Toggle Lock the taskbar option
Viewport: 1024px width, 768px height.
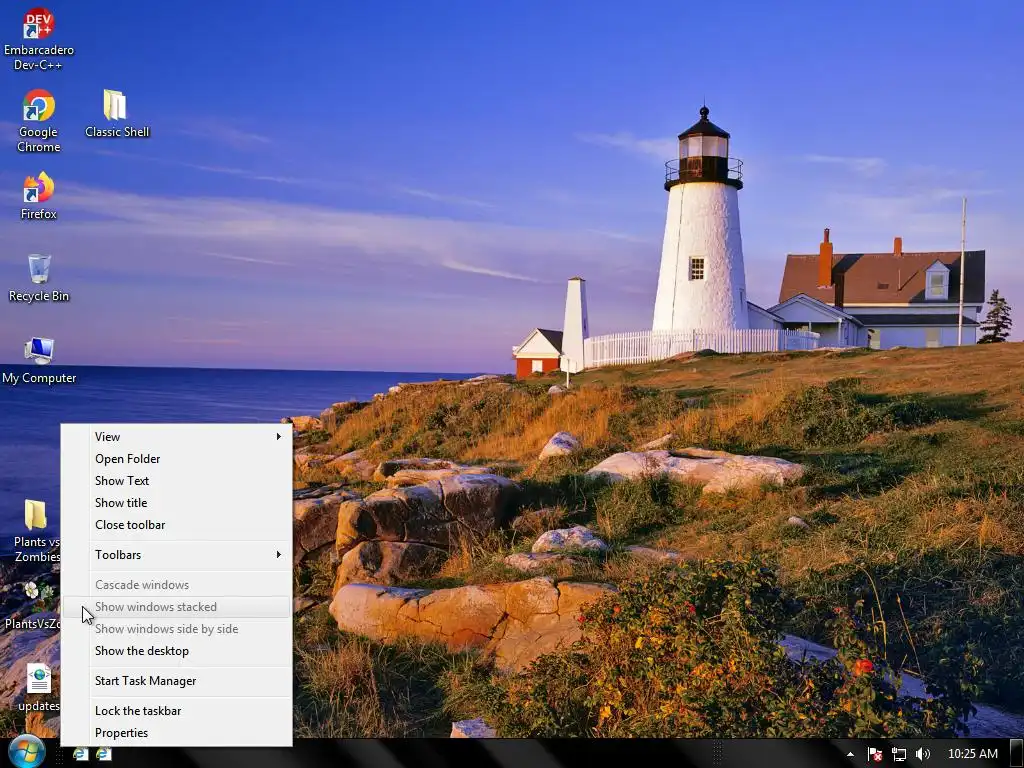[x=177, y=711]
